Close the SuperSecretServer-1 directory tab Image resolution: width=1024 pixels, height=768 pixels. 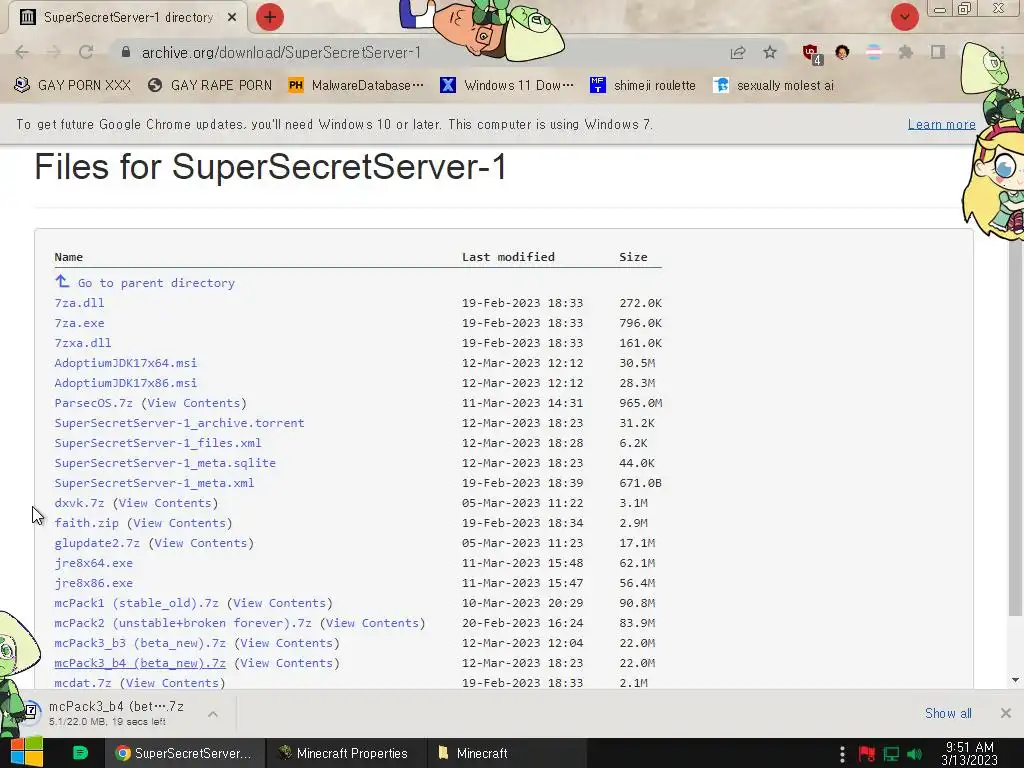(x=232, y=18)
